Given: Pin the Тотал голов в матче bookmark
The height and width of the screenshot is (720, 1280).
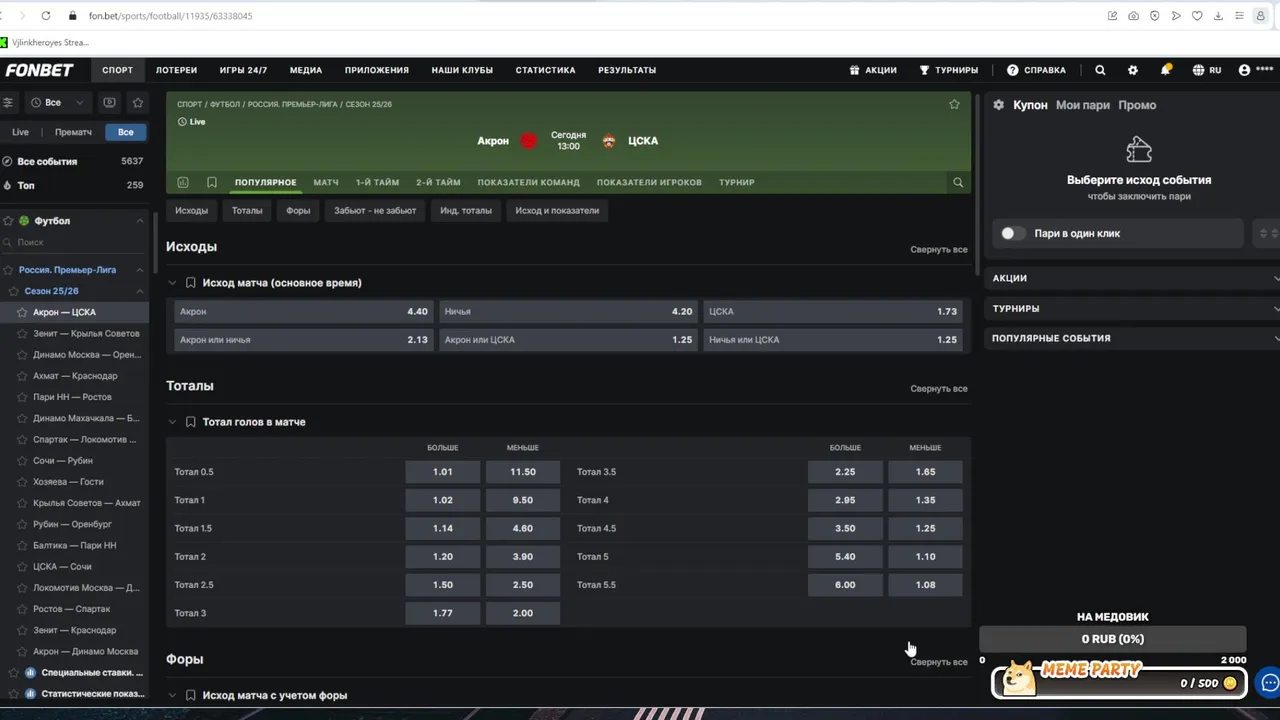Looking at the screenshot, I should tap(190, 422).
